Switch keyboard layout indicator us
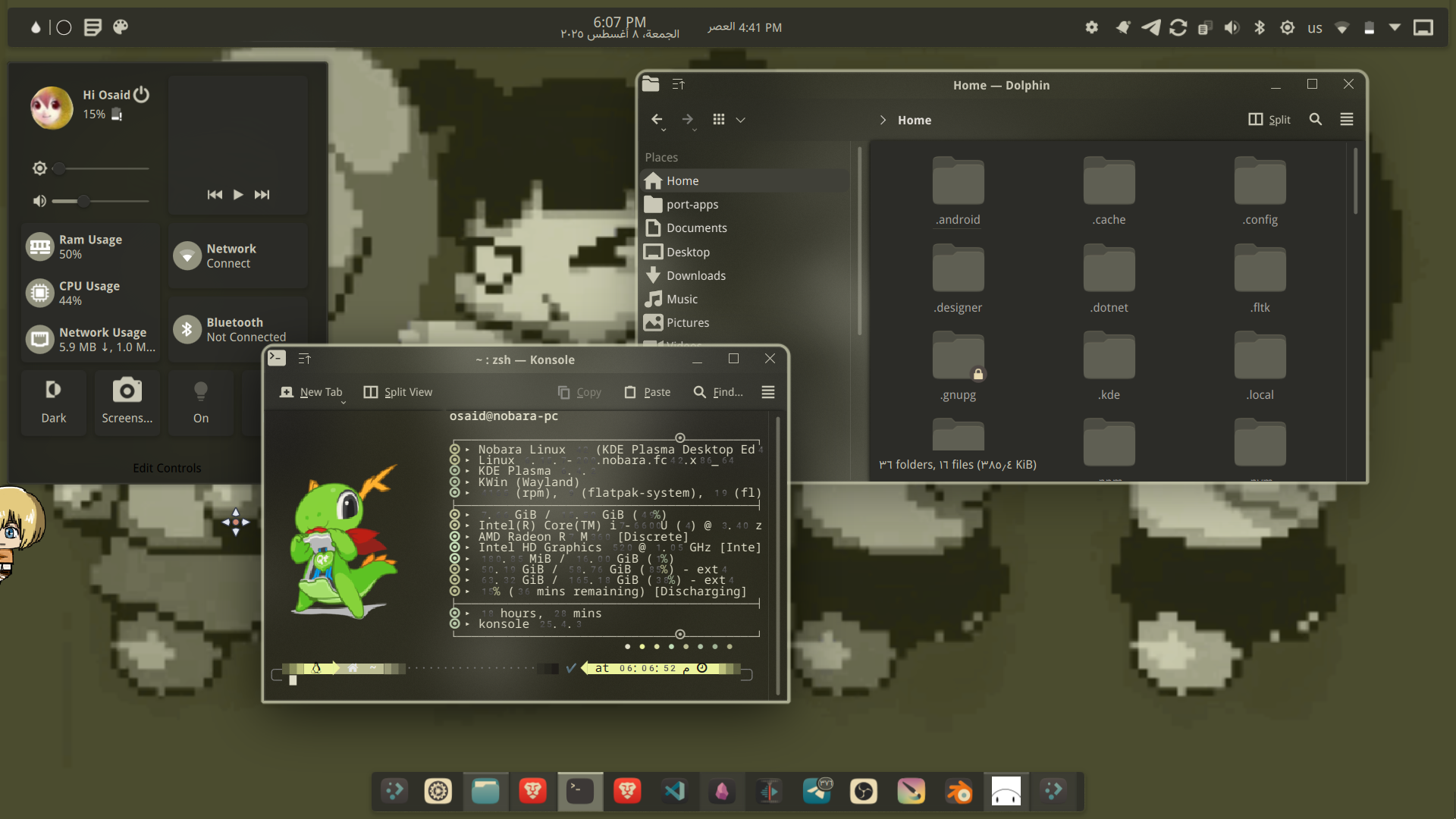Image resolution: width=1456 pixels, height=819 pixels. click(x=1315, y=28)
